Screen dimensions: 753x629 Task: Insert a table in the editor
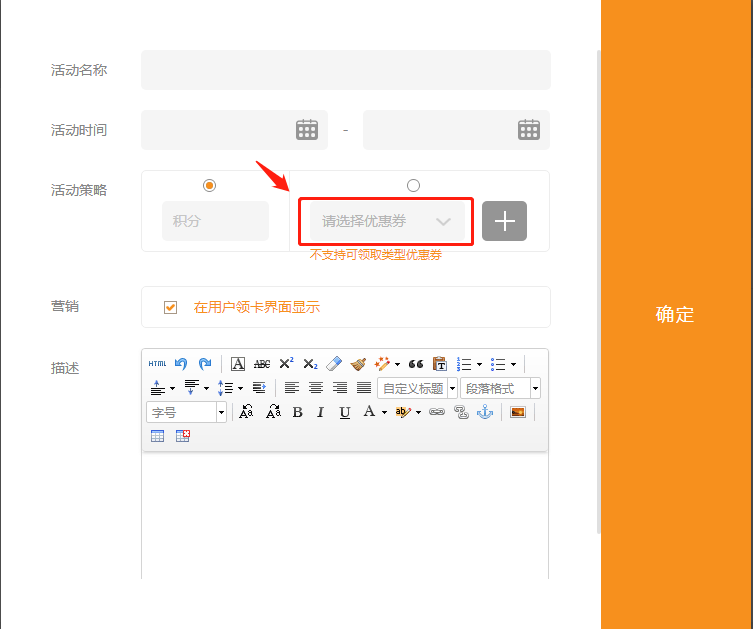pos(158,436)
